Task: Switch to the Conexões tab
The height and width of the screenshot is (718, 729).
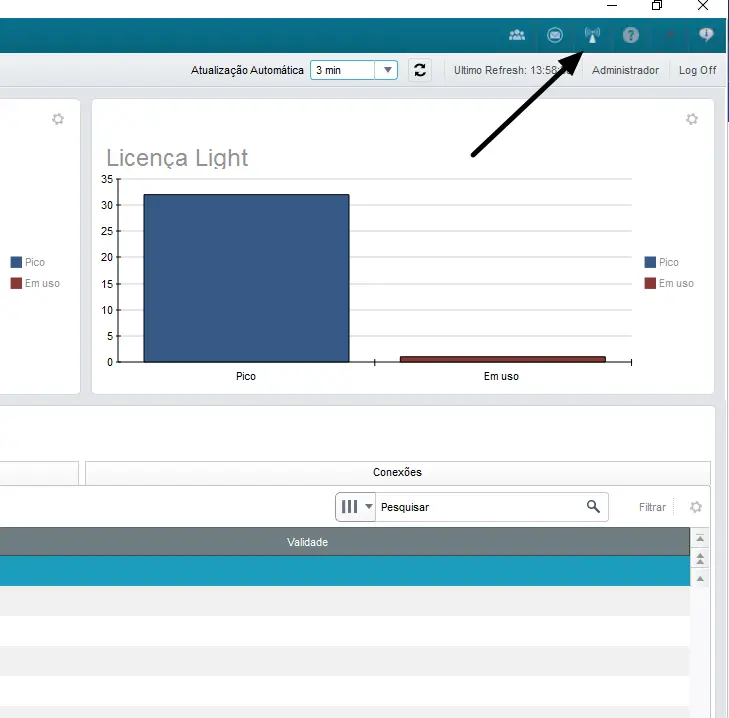Action: 397,472
